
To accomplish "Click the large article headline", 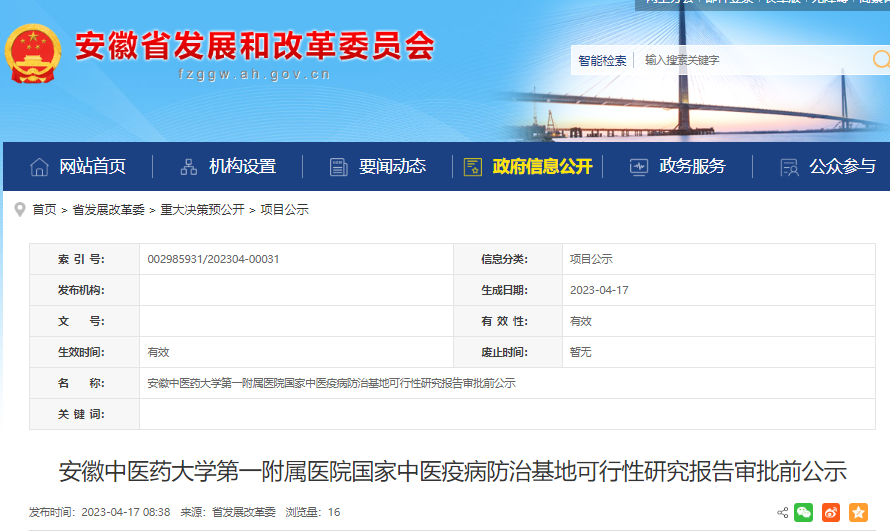I will click(x=452, y=471).
